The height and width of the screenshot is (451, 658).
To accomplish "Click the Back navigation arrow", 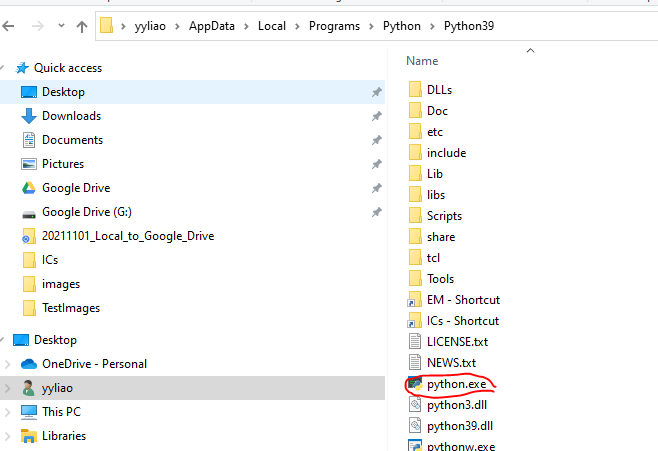I will [x=13, y=25].
